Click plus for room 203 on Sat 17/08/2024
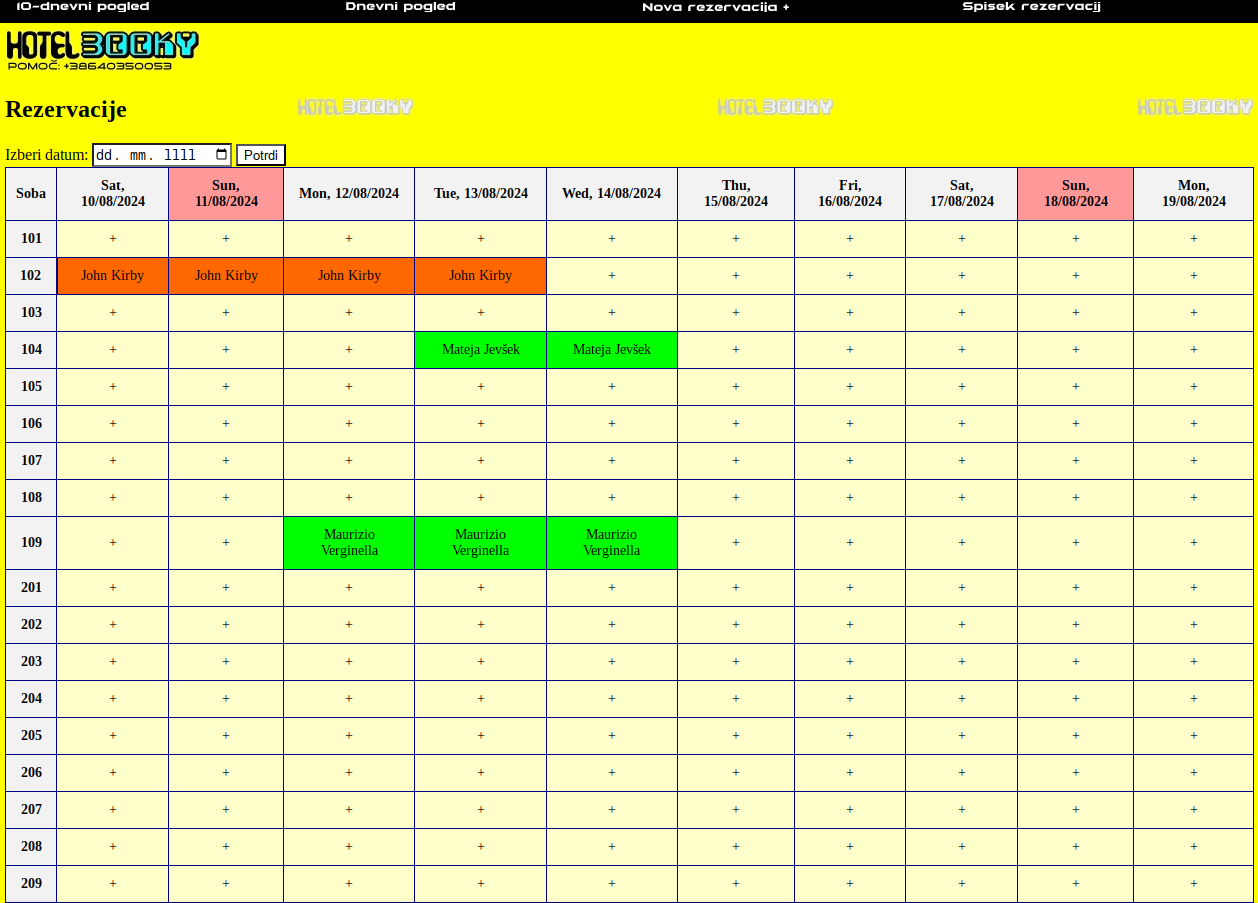 (961, 662)
